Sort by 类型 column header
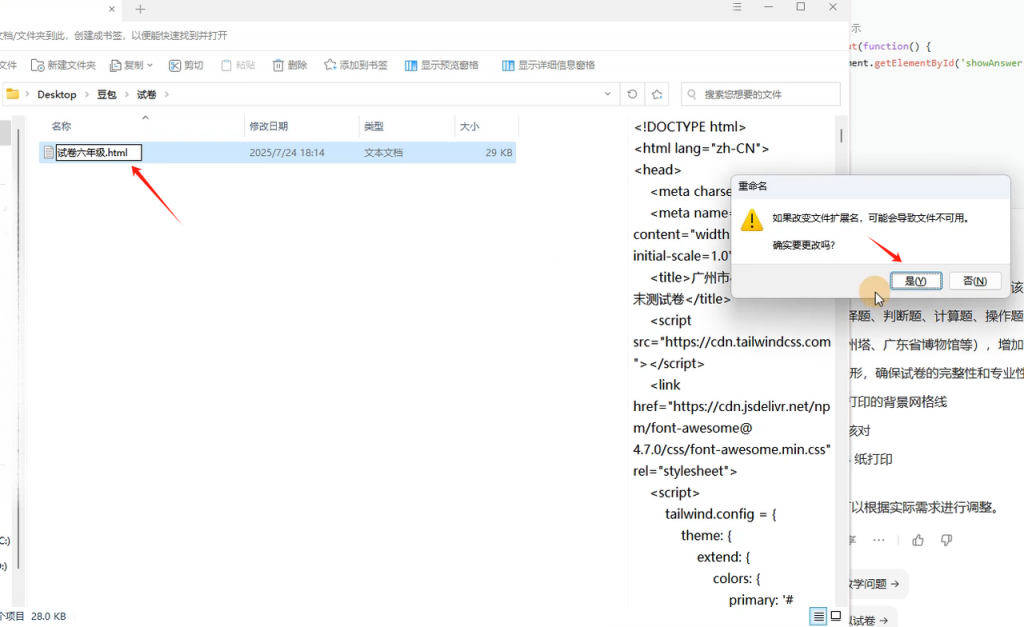Screen dimensions: 1024x627 coord(374,126)
